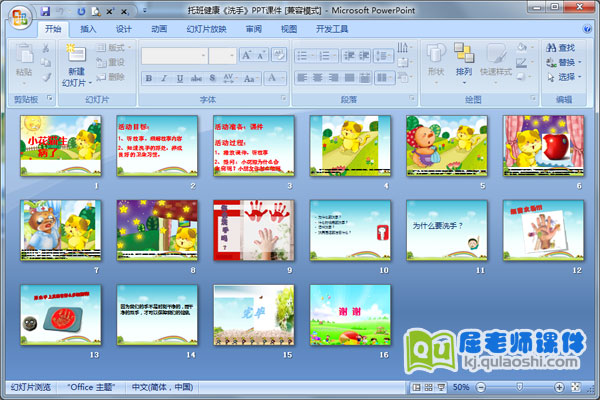The height and width of the screenshot is (400, 600).
Task: Open the 剪贴板 clipboard dialog launcher
Action: pos(51,100)
